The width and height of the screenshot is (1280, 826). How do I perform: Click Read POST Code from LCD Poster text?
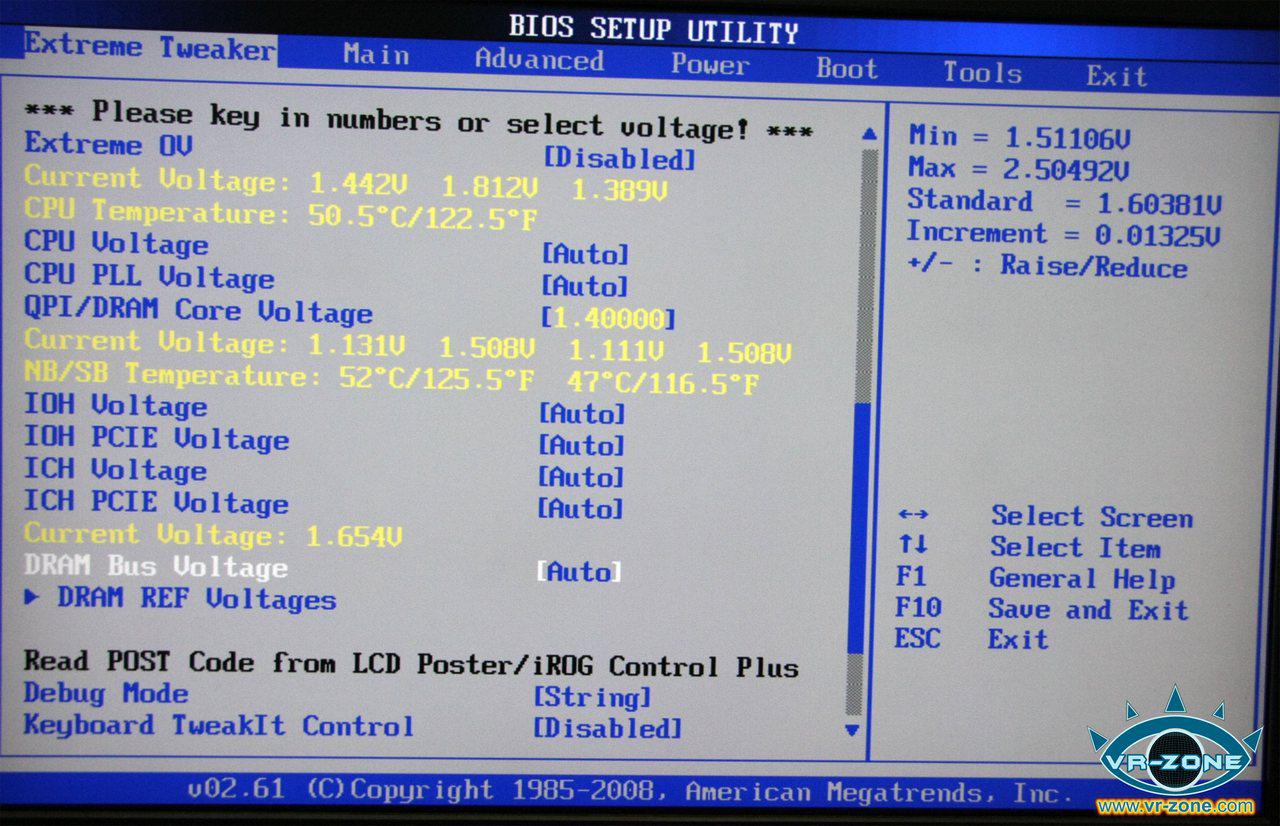411,664
